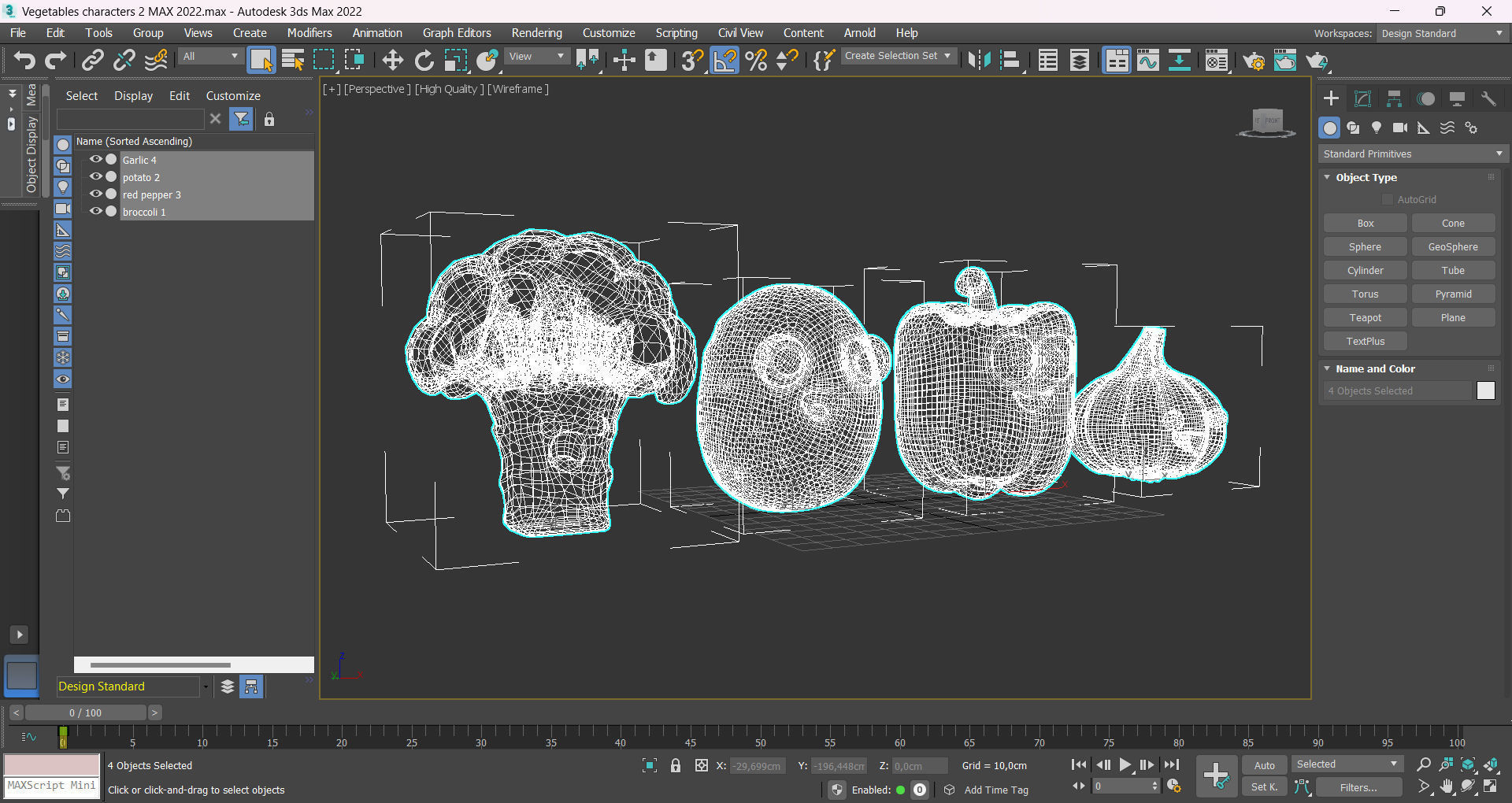1512x803 pixels.
Task: Open the Arnold menu
Action: (x=860, y=33)
